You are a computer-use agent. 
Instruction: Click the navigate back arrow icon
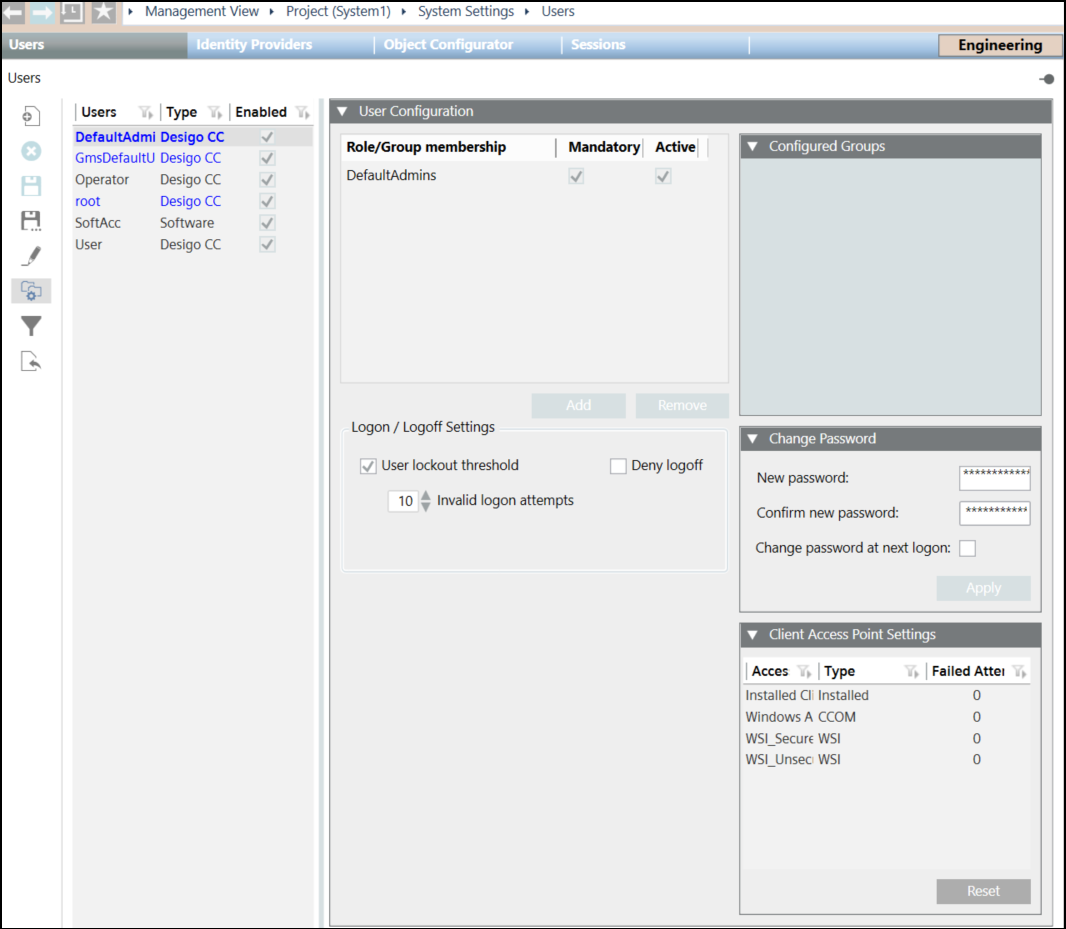point(14,12)
